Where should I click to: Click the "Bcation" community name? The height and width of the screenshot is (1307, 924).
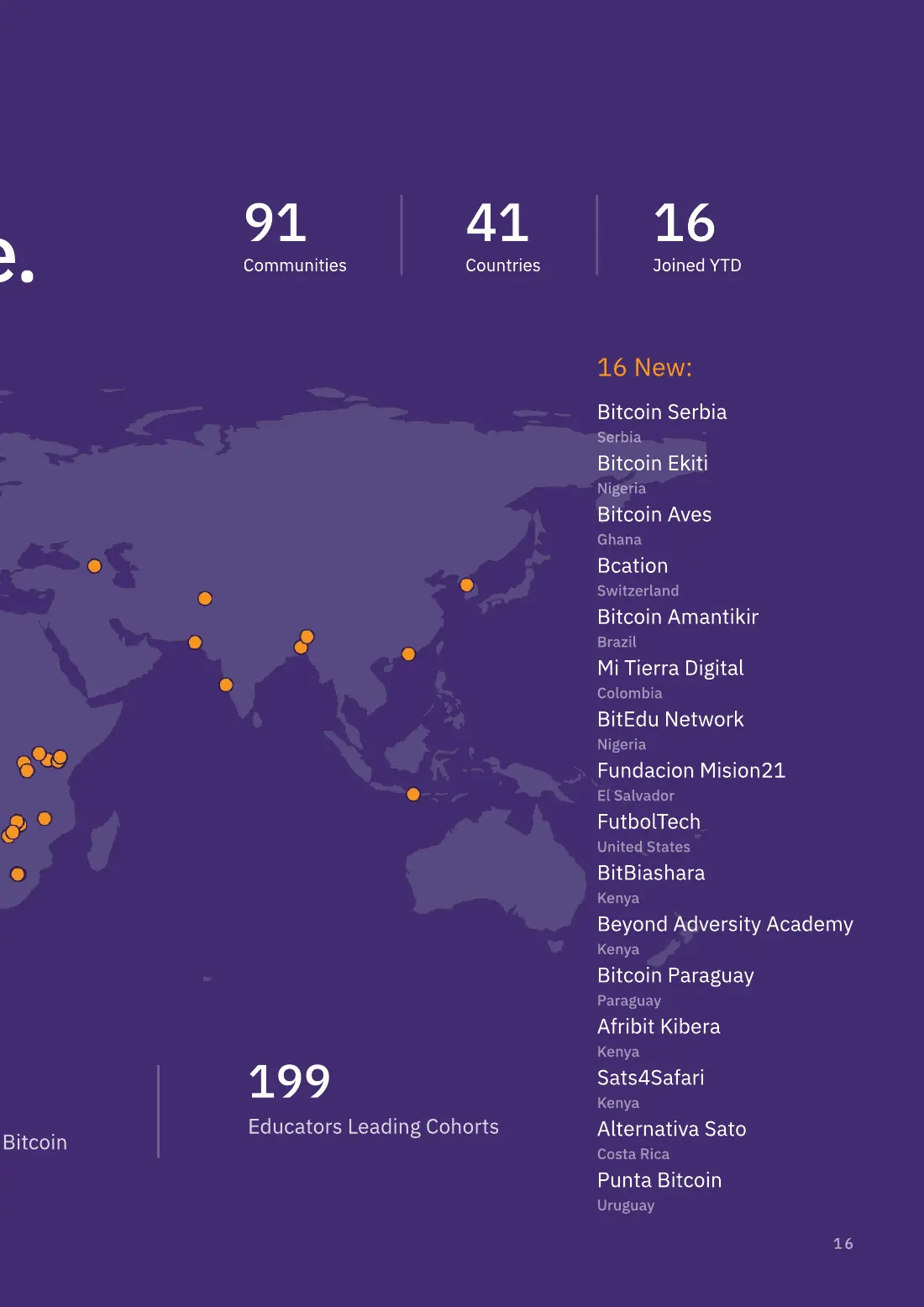pyautogui.click(x=633, y=565)
